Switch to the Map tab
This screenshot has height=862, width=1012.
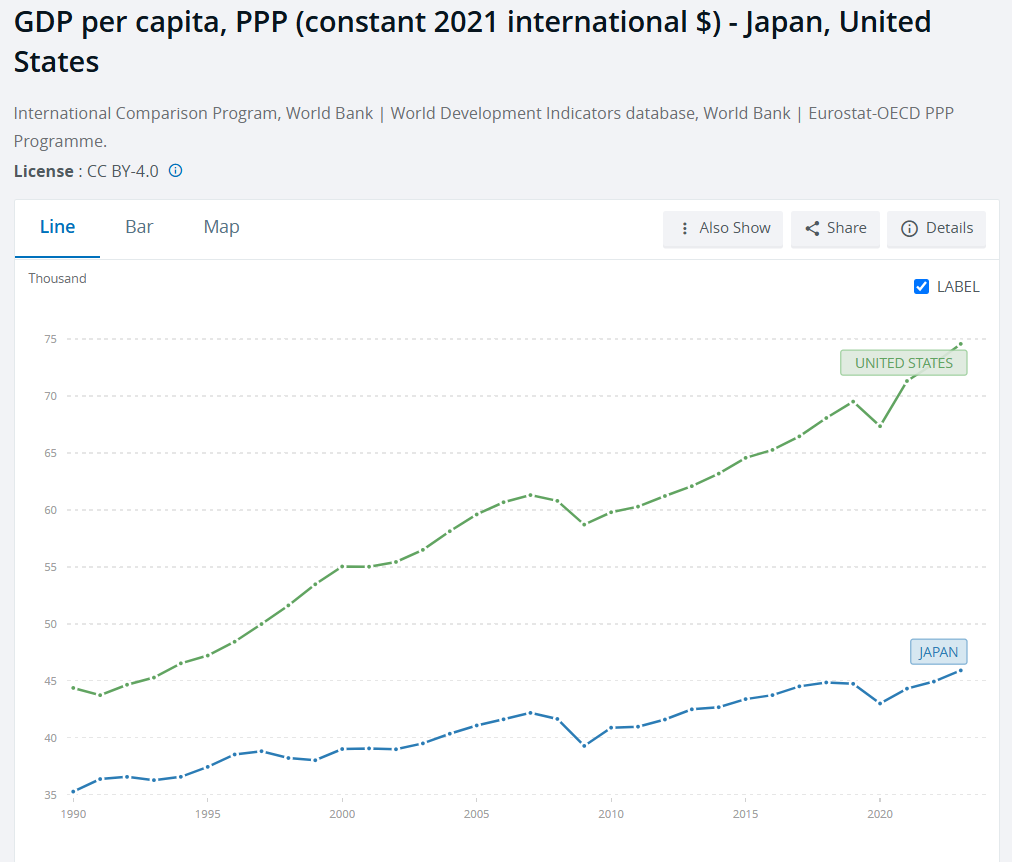point(221,227)
